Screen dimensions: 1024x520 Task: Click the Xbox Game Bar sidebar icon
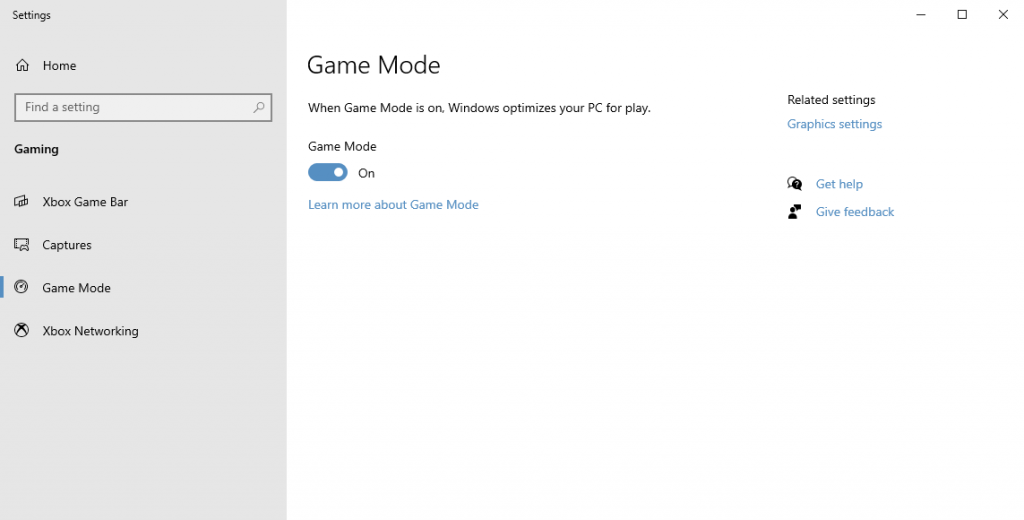(21, 202)
